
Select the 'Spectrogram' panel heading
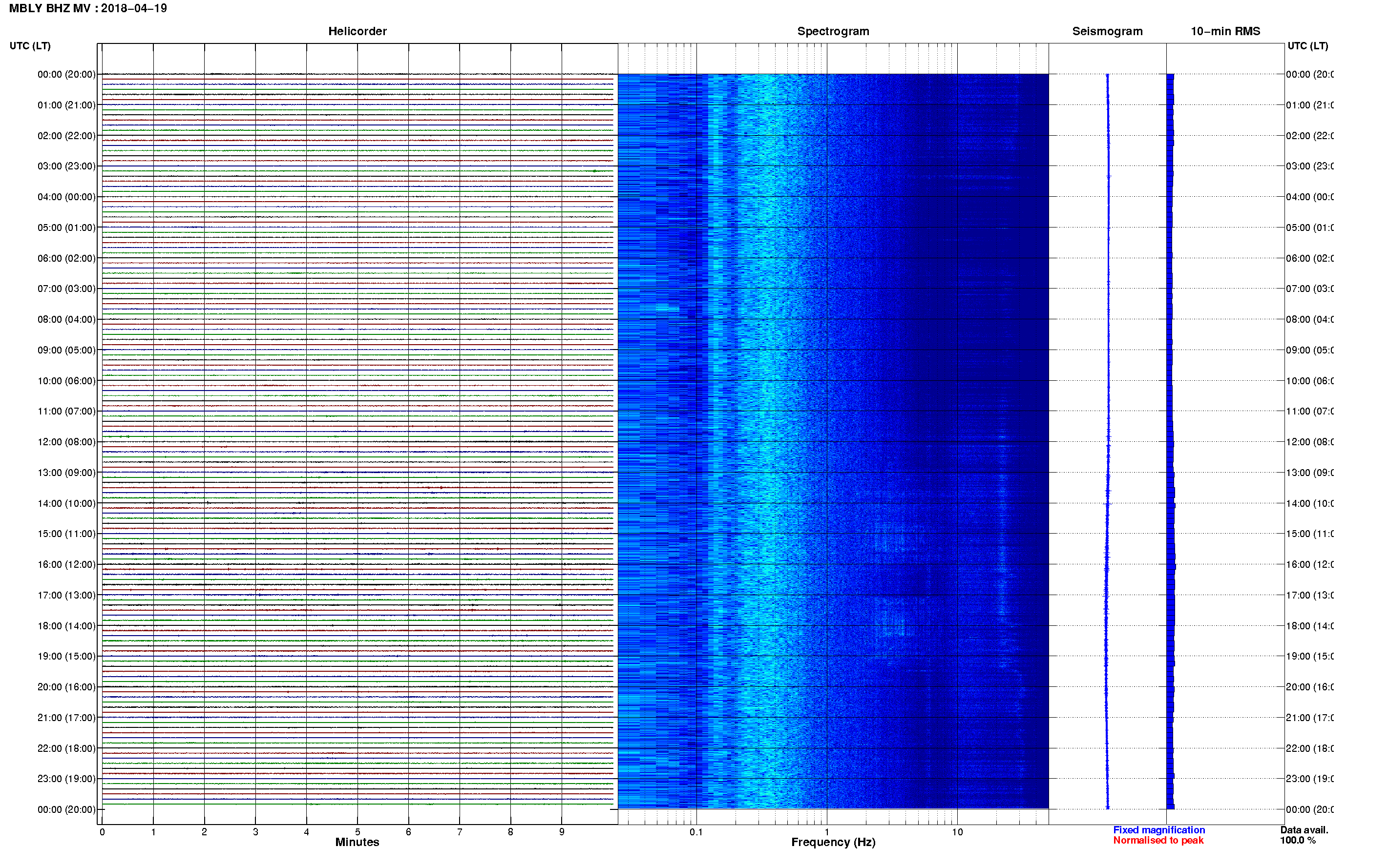[833, 32]
